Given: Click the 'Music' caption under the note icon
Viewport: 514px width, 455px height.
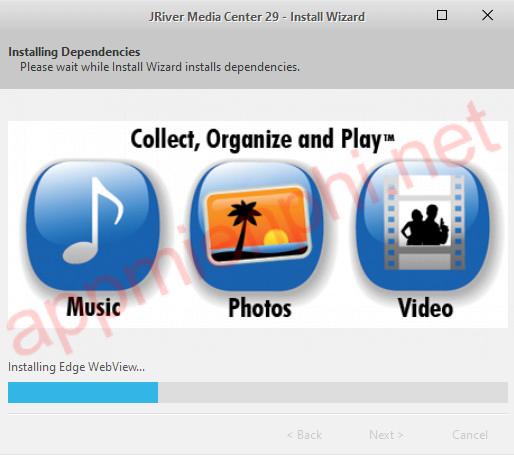Looking at the screenshot, I should pos(93,307).
